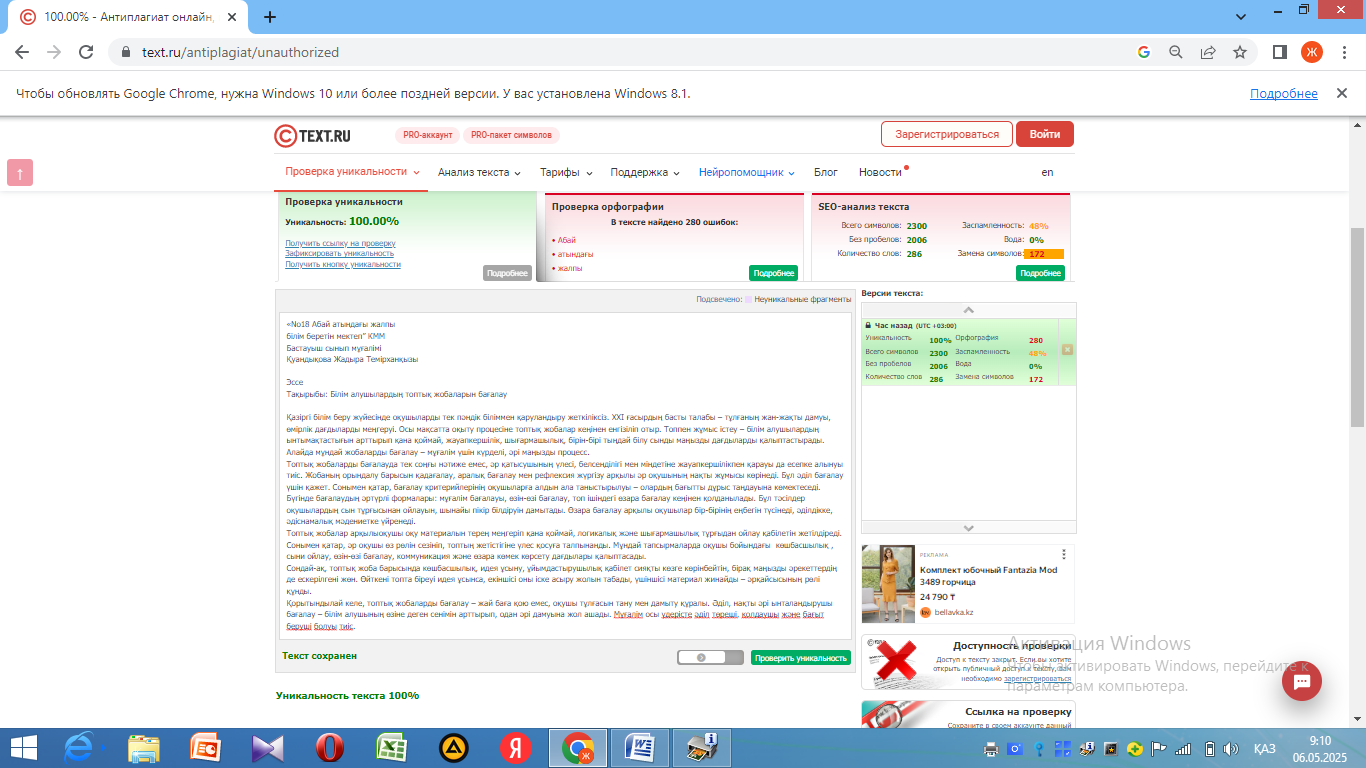Open the Новости page
The height and width of the screenshot is (768, 1366).
880,172
